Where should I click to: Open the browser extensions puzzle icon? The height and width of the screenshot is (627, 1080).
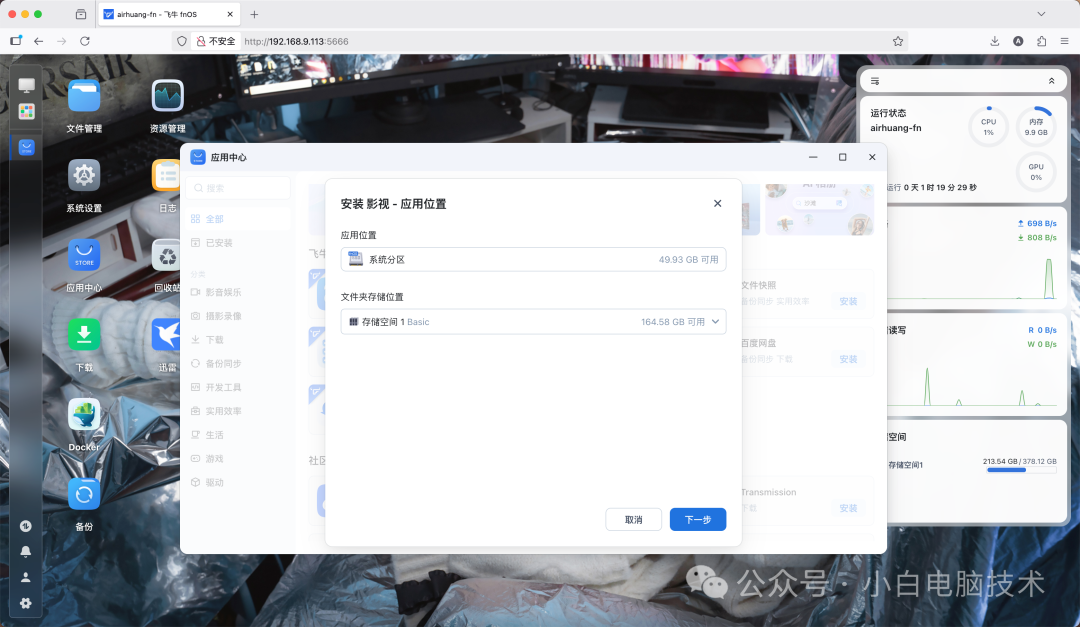click(1041, 41)
